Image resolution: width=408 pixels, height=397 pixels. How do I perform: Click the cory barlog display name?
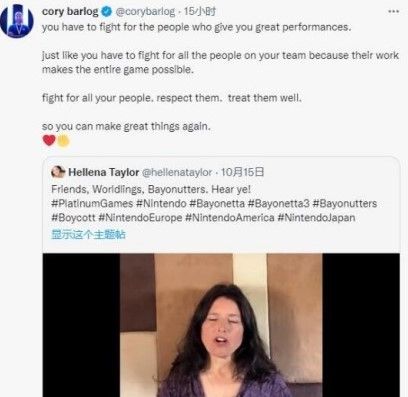point(70,12)
